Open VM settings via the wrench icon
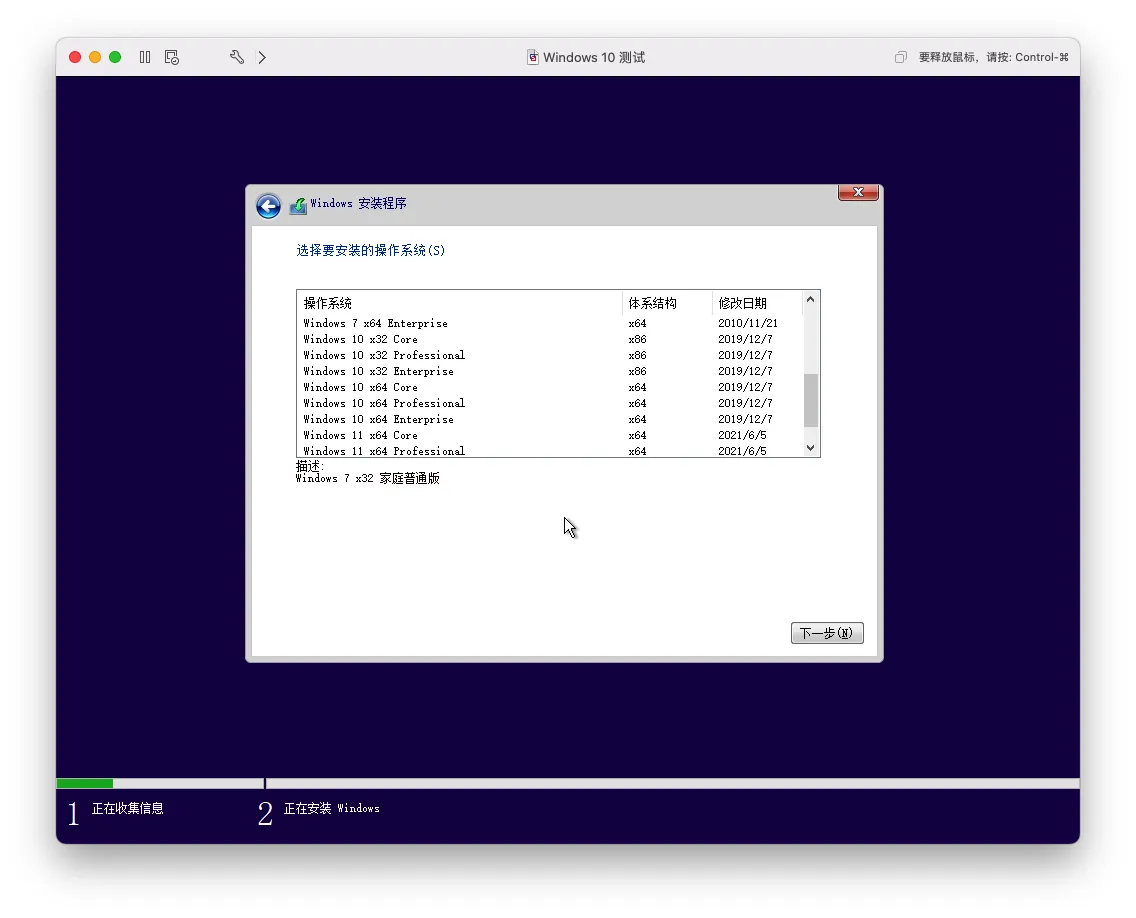Screen dimensions: 1136x918 pos(237,57)
